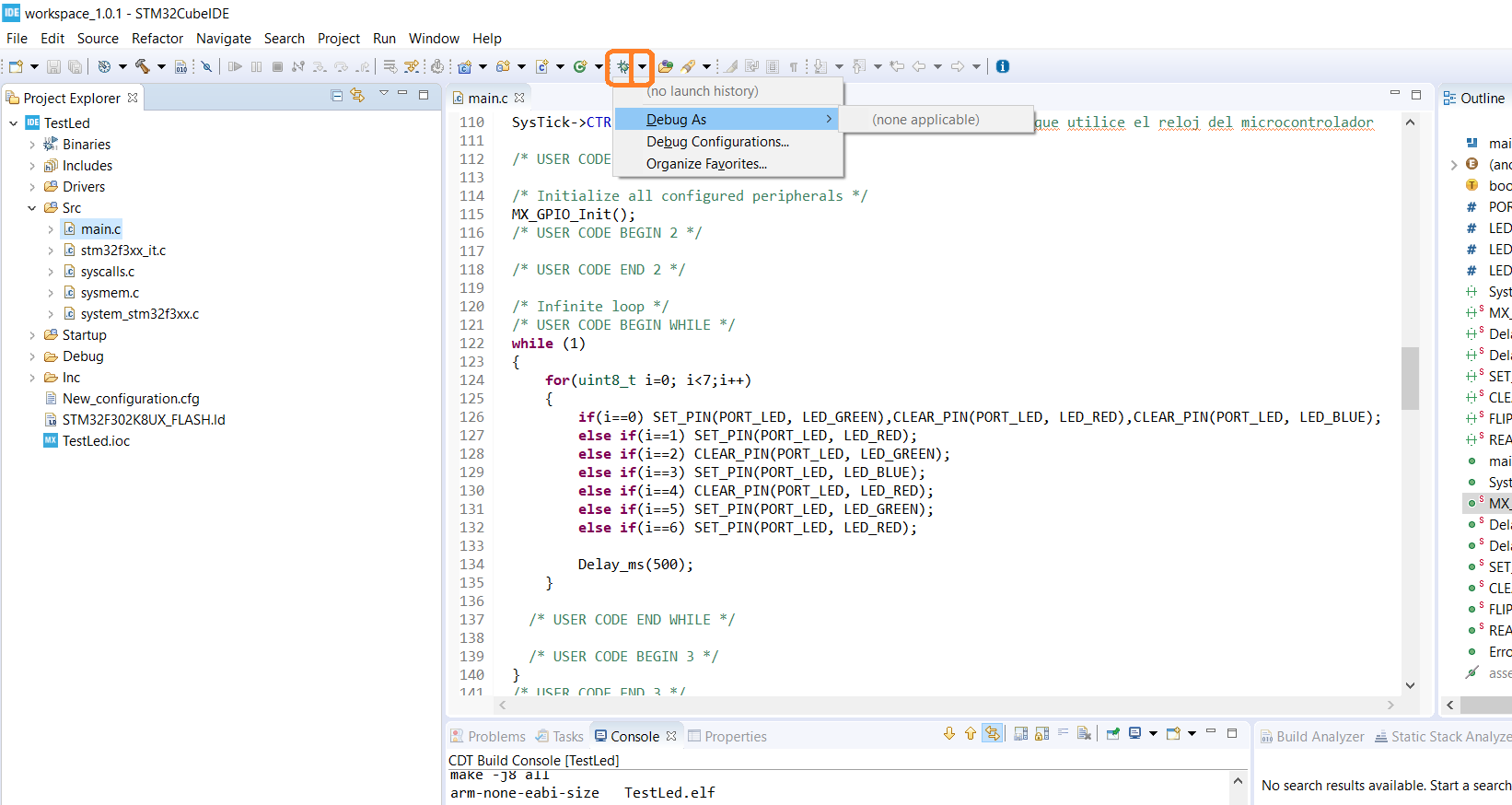Image resolution: width=1512 pixels, height=805 pixels.
Task: Select STM32F302K8UX_FLASH.ld file
Action: point(144,420)
